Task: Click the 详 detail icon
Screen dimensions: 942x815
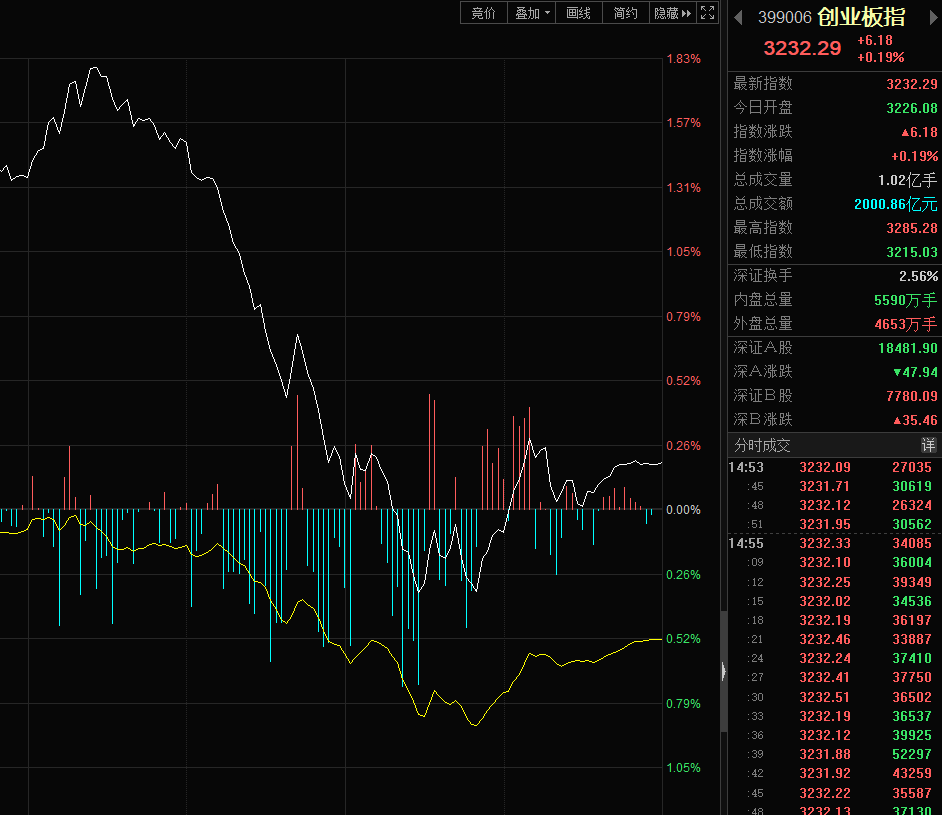Action: pyautogui.click(x=928, y=445)
